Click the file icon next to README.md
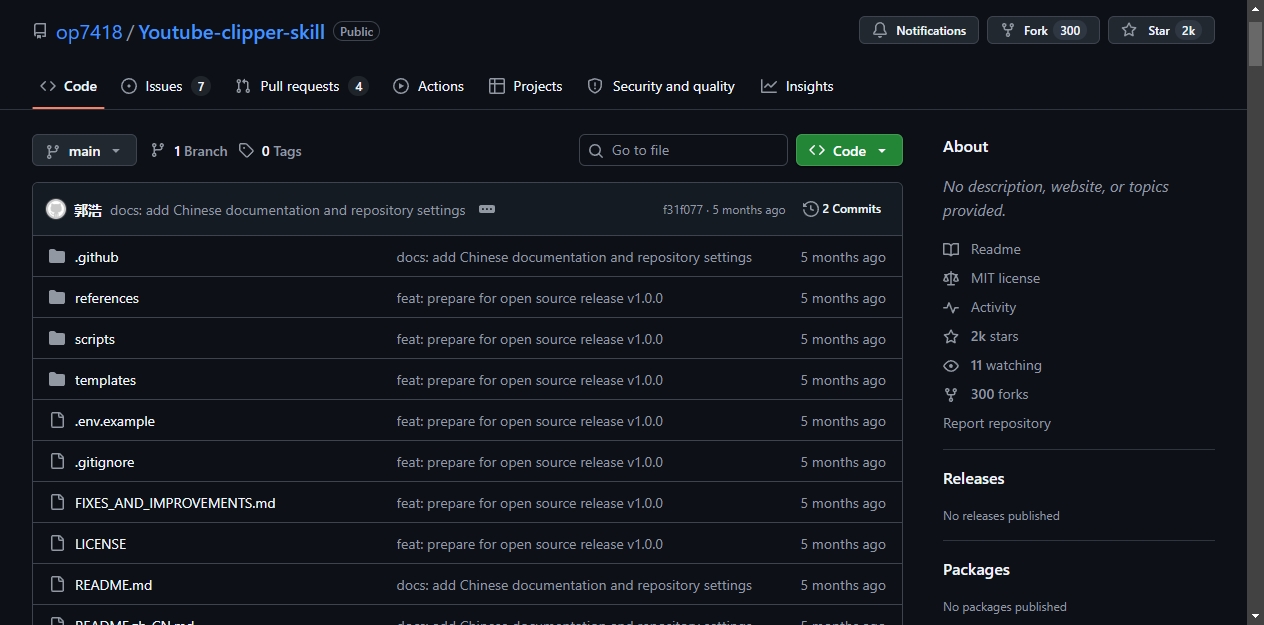1264x625 pixels. point(57,585)
